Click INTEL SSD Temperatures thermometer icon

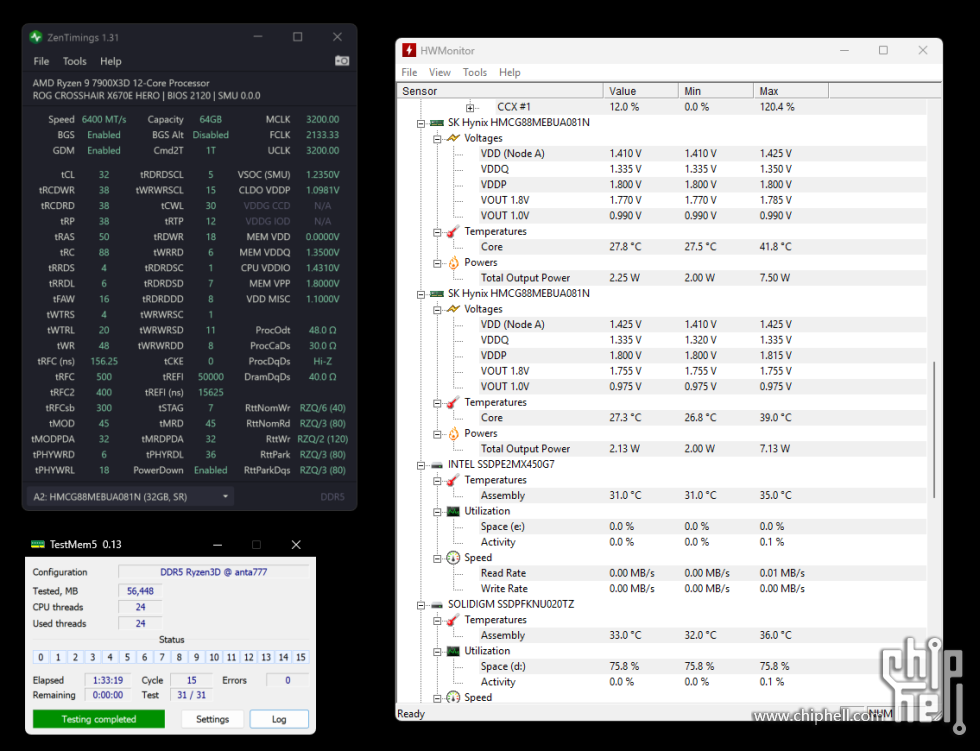pyautogui.click(x=453, y=480)
